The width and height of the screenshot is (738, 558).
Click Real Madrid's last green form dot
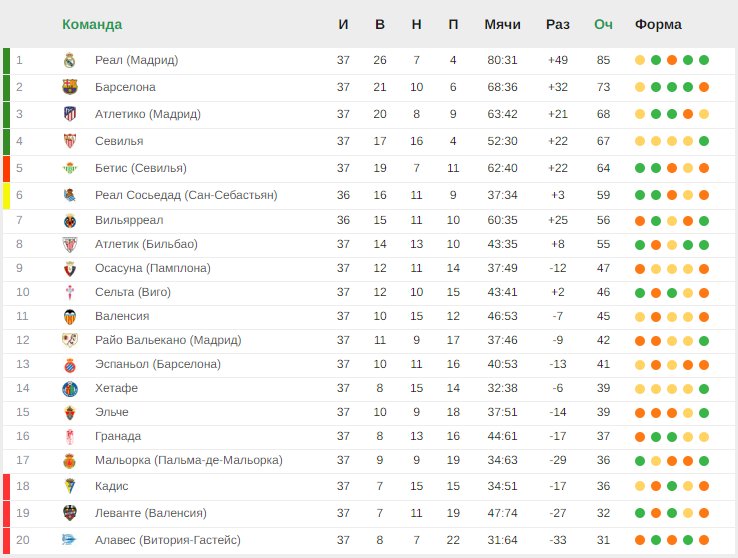(704, 60)
